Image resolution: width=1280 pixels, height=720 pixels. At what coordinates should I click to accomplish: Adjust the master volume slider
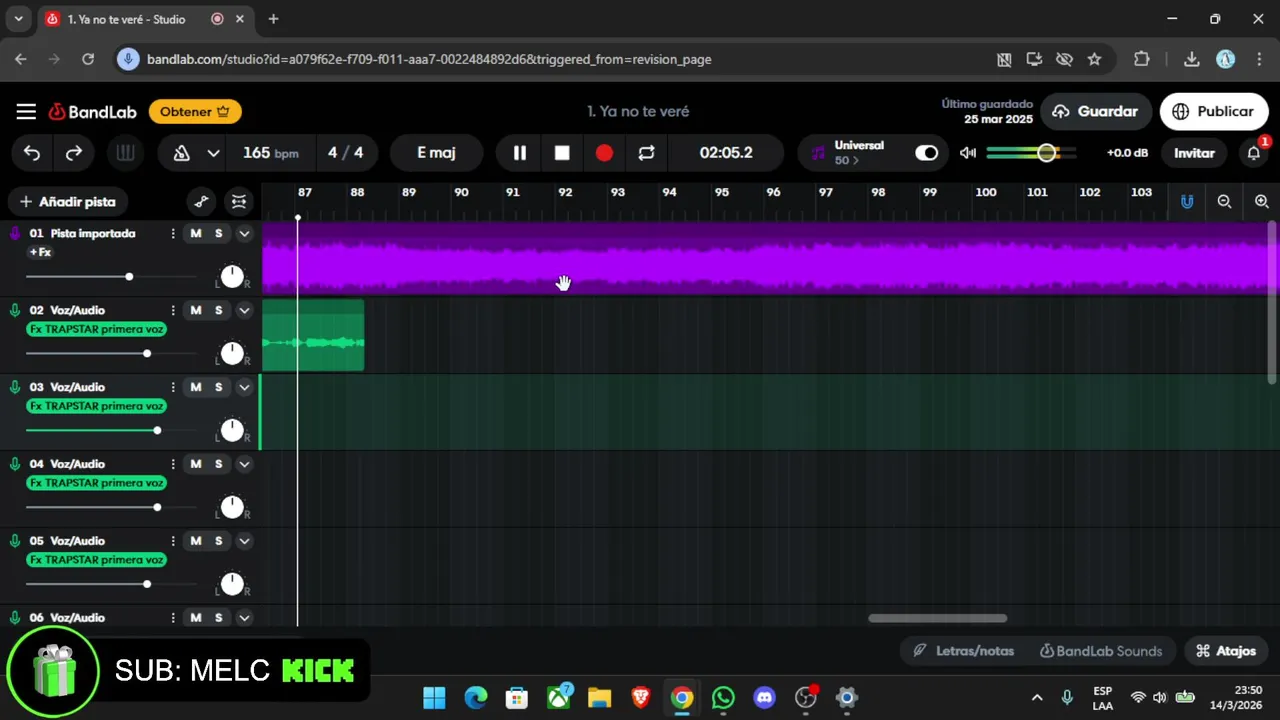tap(1031, 153)
